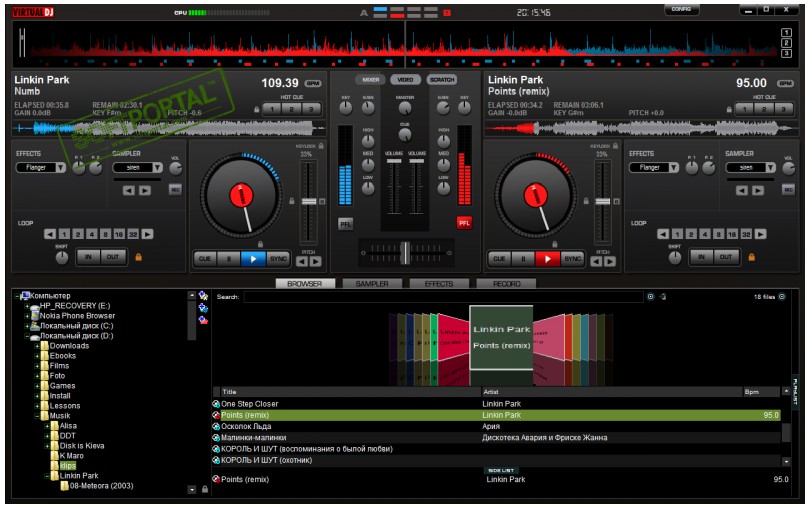Open the EFFECTS tab
Screen dimensions: 810x509
pos(438,284)
